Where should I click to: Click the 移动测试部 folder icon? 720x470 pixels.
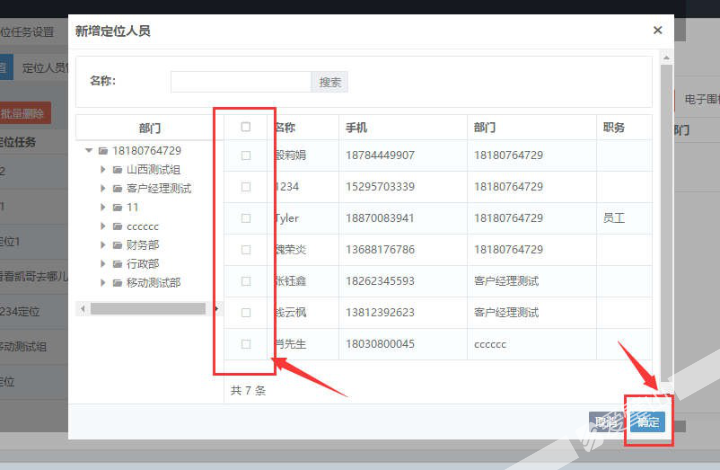(x=118, y=282)
